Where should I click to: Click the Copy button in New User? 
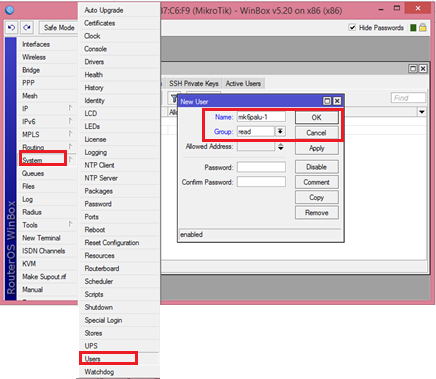(317, 198)
